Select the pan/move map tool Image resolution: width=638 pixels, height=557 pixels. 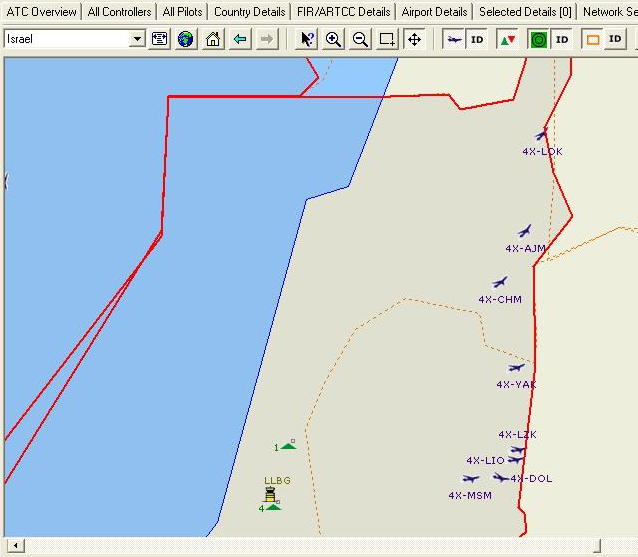point(414,39)
